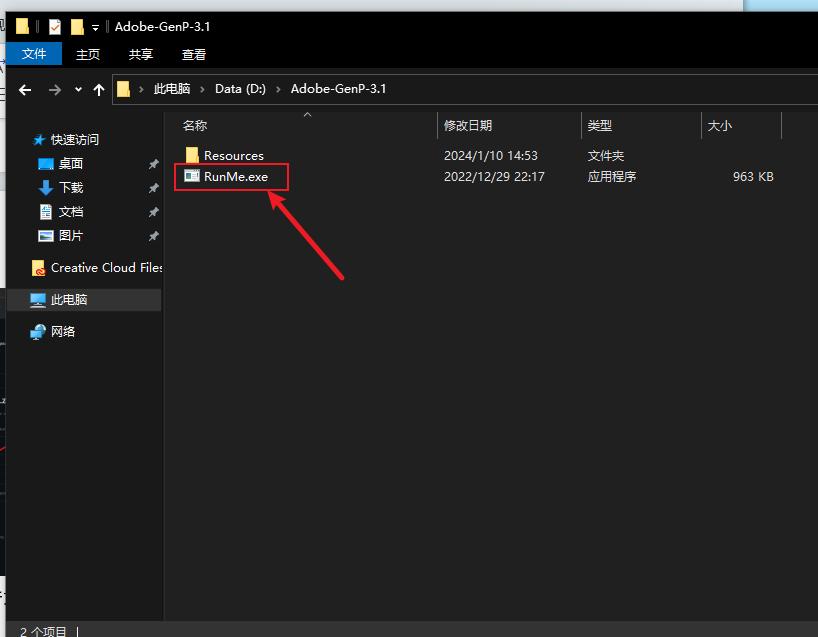This screenshot has height=637, width=818.
Task: Open Creative Cloud Files in navigation pane
Action: (106, 268)
